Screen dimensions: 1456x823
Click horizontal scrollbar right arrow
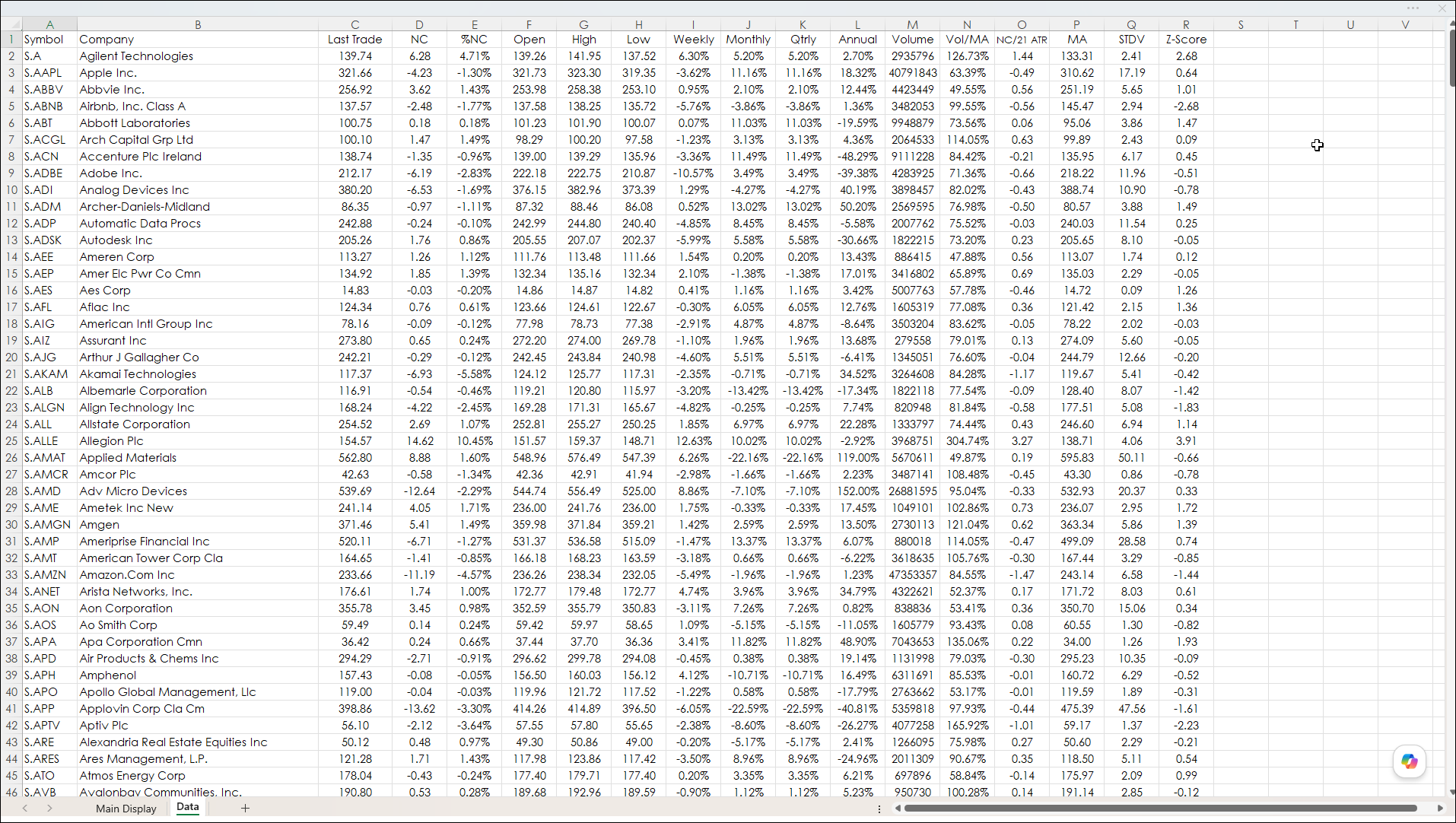point(1440,808)
